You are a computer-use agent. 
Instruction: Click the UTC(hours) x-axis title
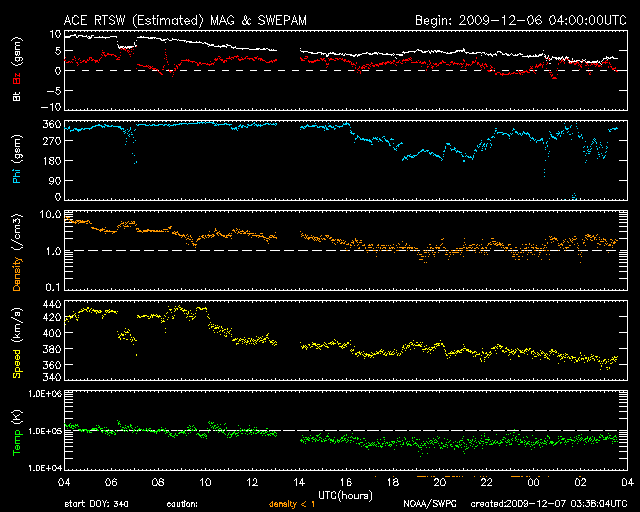345,496
